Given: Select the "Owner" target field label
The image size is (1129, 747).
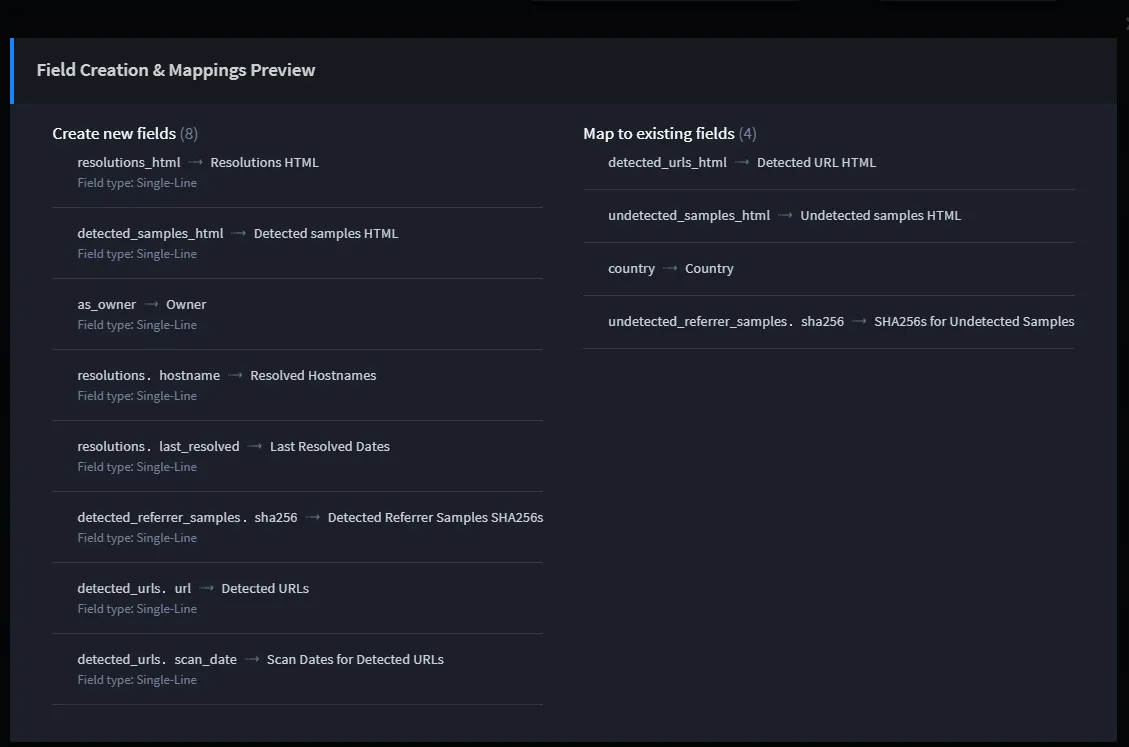Looking at the screenshot, I should coord(186,305).
